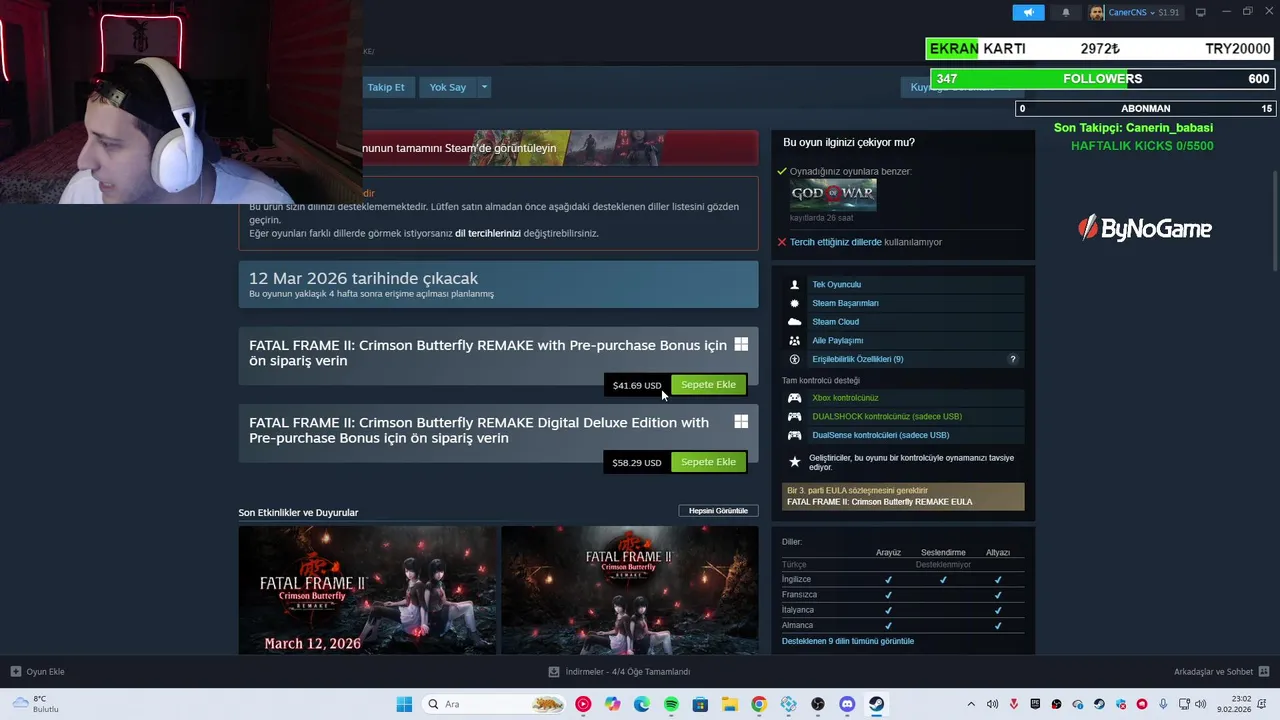Click the İtalyanca language row
The image size is (1280, 720).
tap(903, 610)
